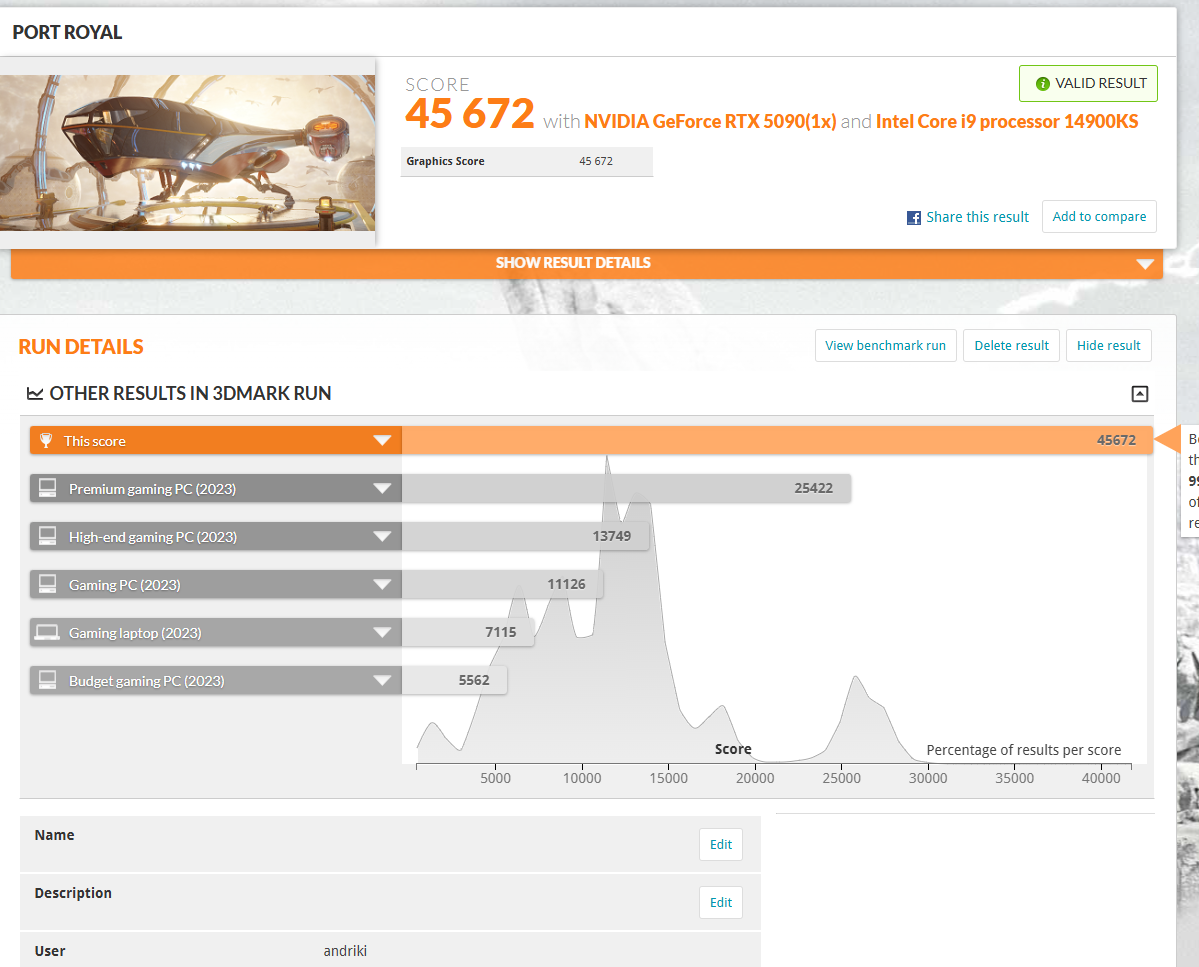Click View benchmark run button

885,346
